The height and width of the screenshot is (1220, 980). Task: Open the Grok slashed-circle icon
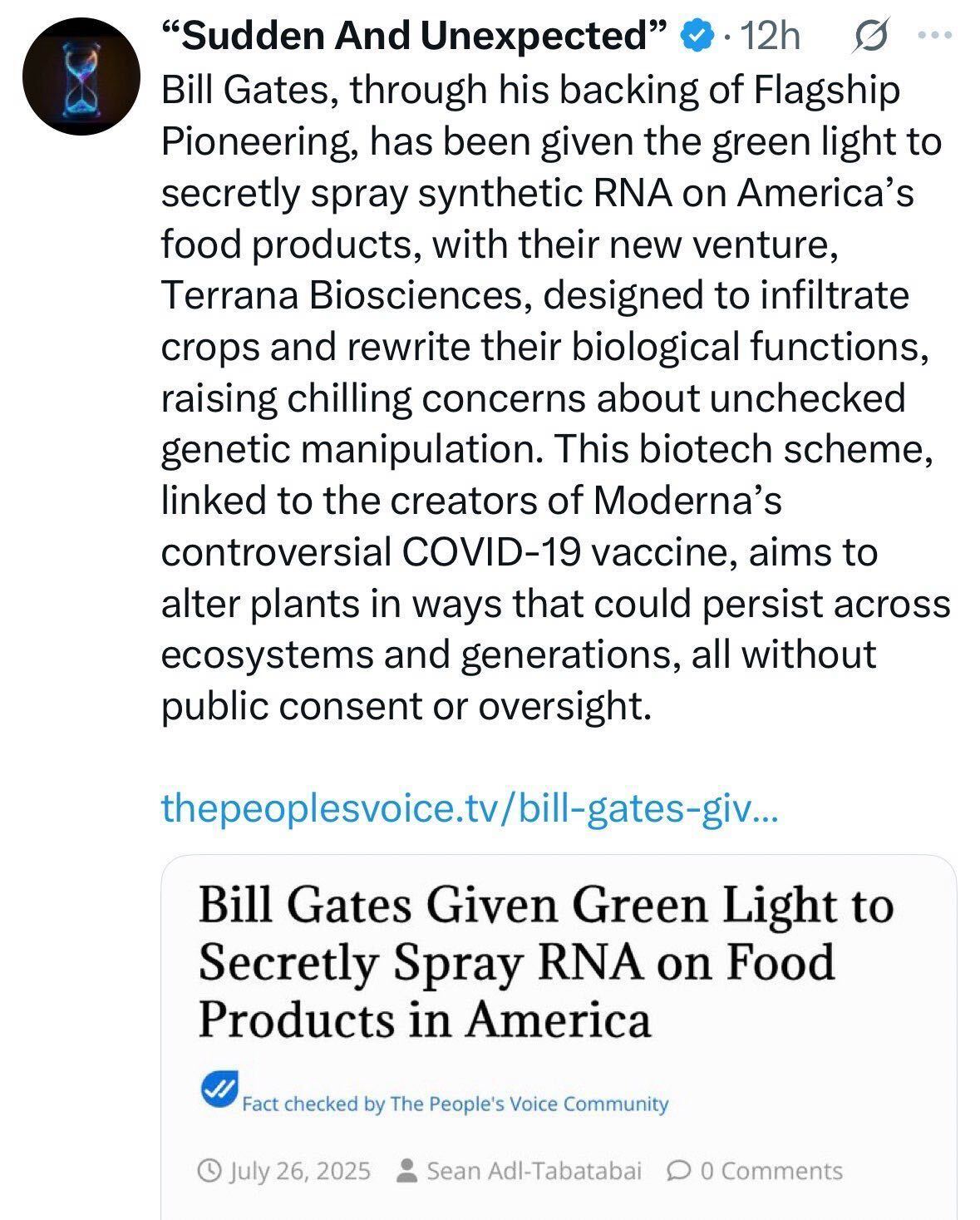point(869,36)
